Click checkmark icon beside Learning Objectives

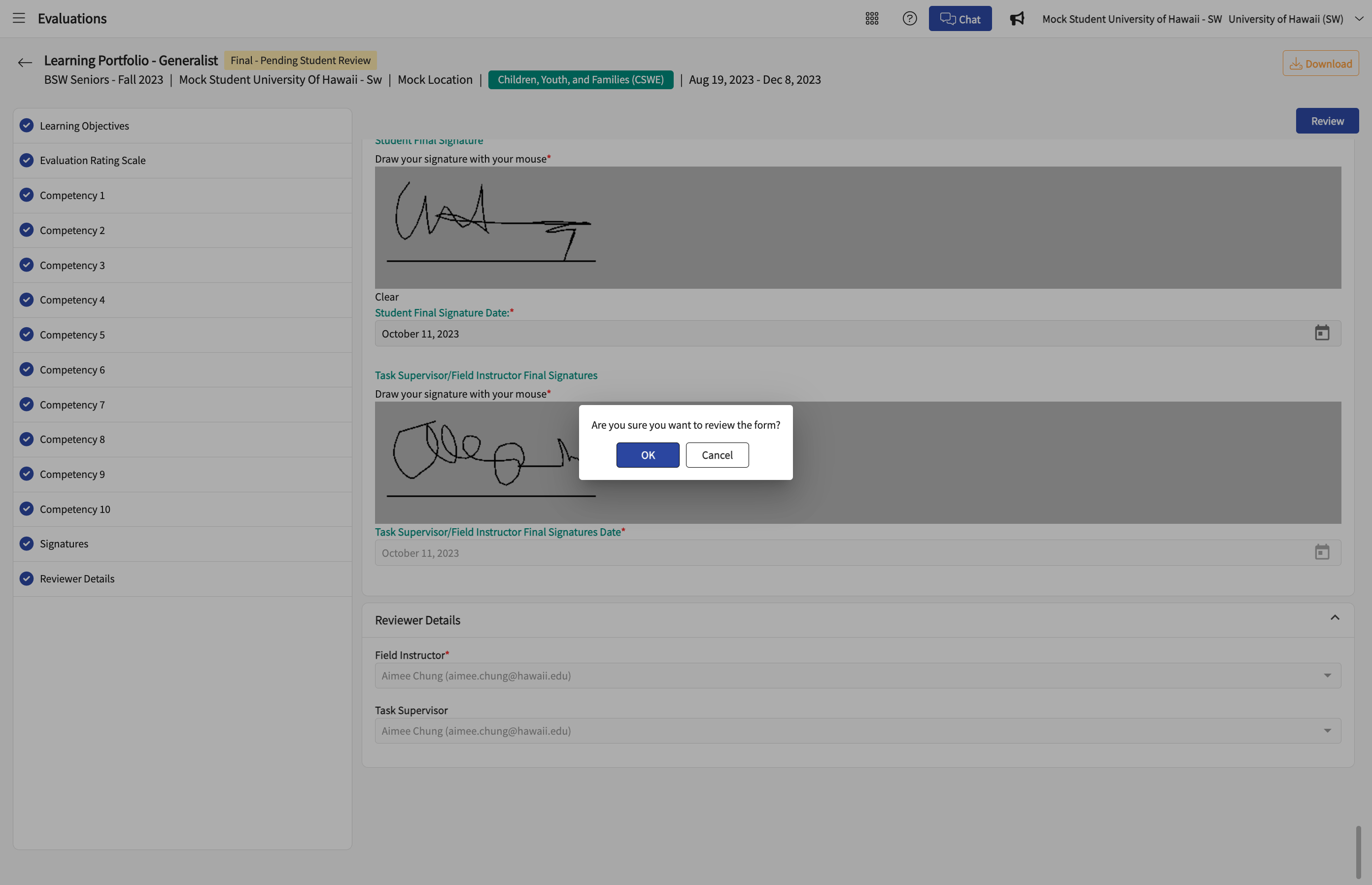click(x=27, y=125)
